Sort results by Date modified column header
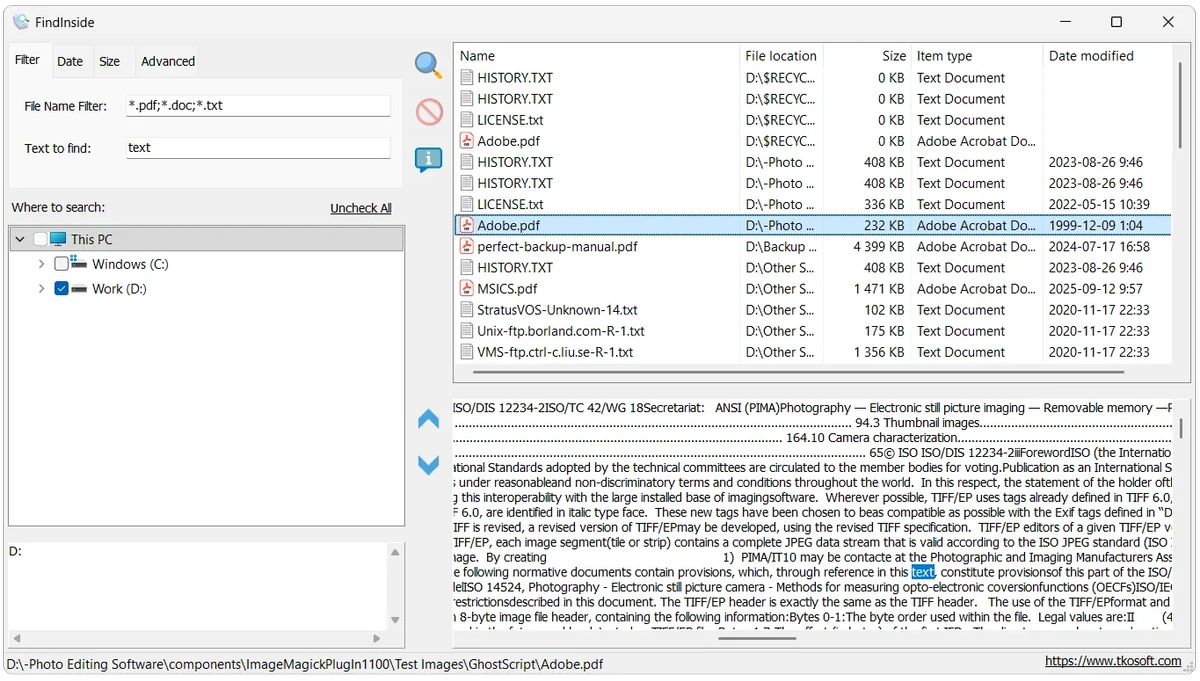This screenshot has height=681, width=1200. [x=1107, y=56]
